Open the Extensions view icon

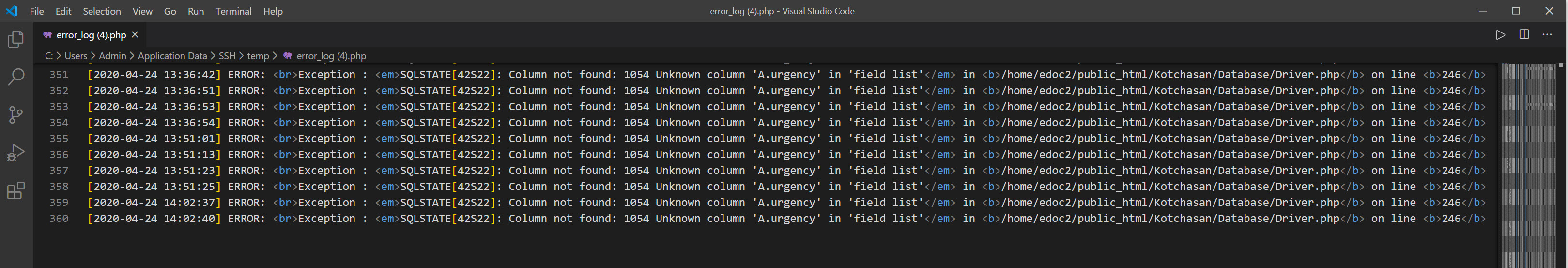pos(16,190)
